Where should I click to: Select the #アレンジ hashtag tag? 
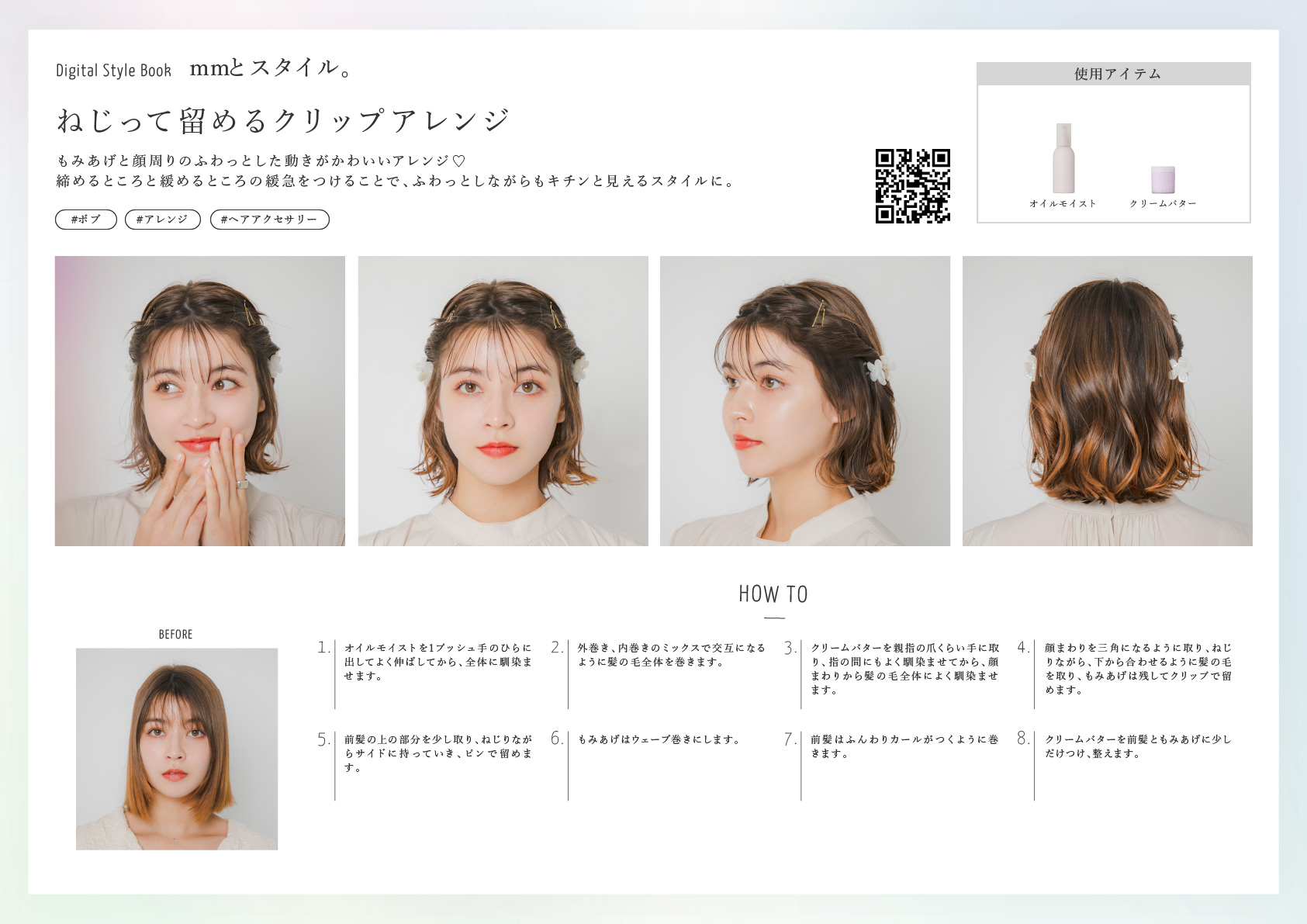point(163,220)
